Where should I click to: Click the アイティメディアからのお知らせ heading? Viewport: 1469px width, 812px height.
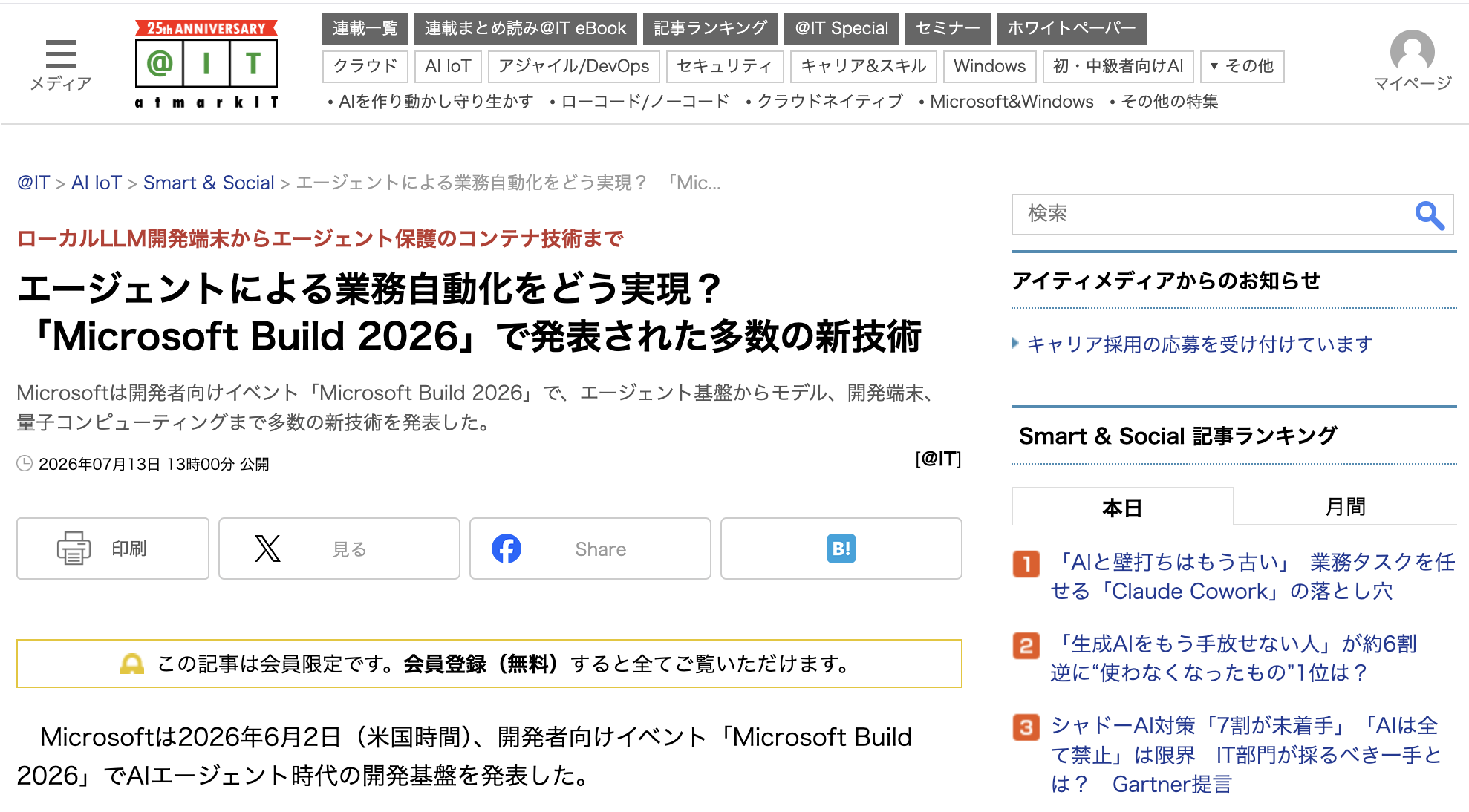(x=1166, y=281)
